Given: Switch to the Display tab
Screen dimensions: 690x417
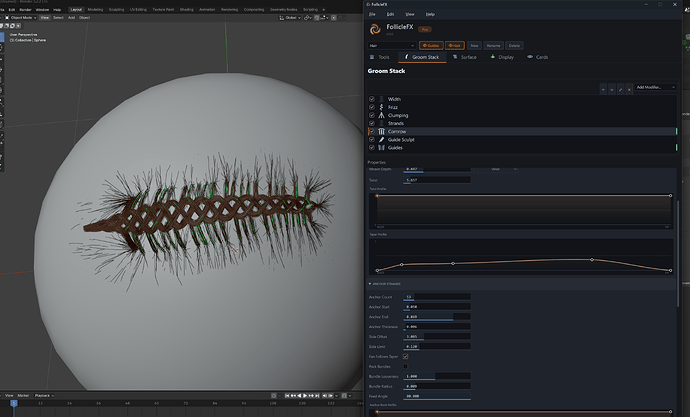Looking at the screenshot, I should point(502,57).
